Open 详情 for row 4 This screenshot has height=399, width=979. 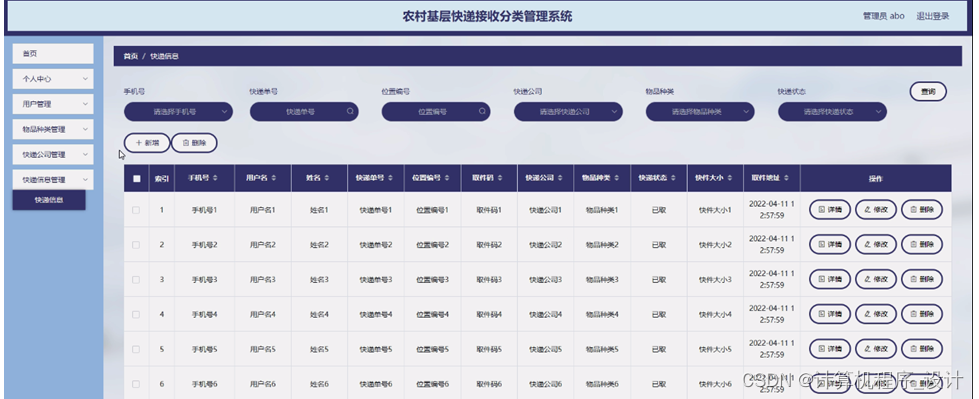click(x=830, y=314)
